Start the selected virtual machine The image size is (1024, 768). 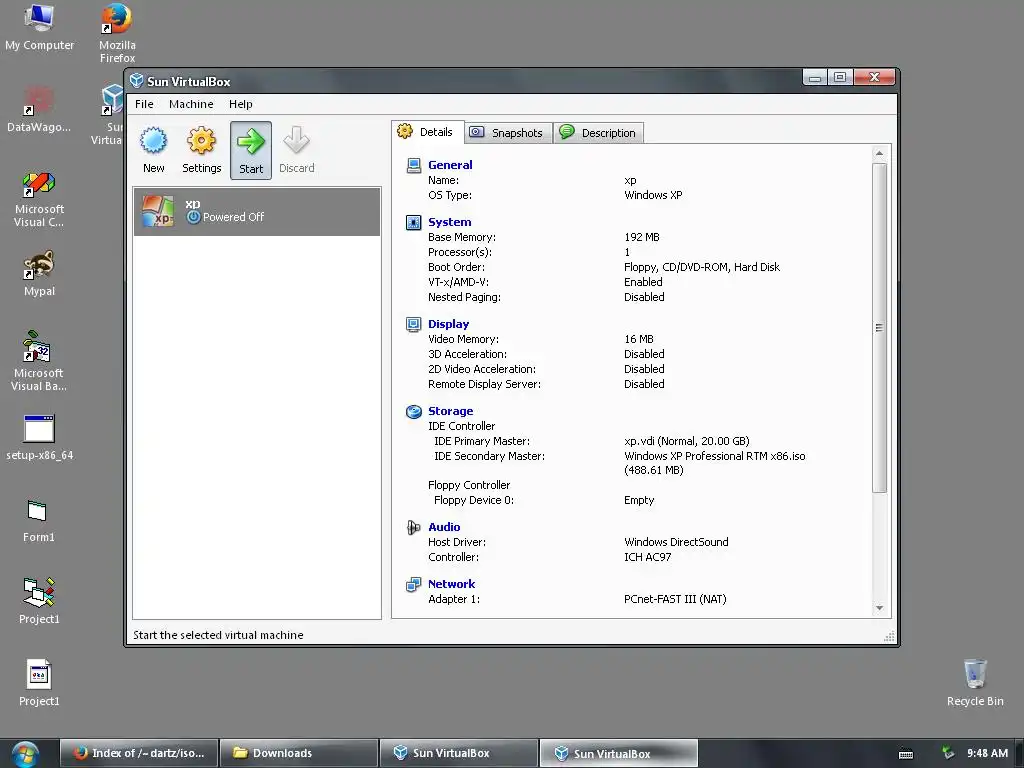pos(251,150)
